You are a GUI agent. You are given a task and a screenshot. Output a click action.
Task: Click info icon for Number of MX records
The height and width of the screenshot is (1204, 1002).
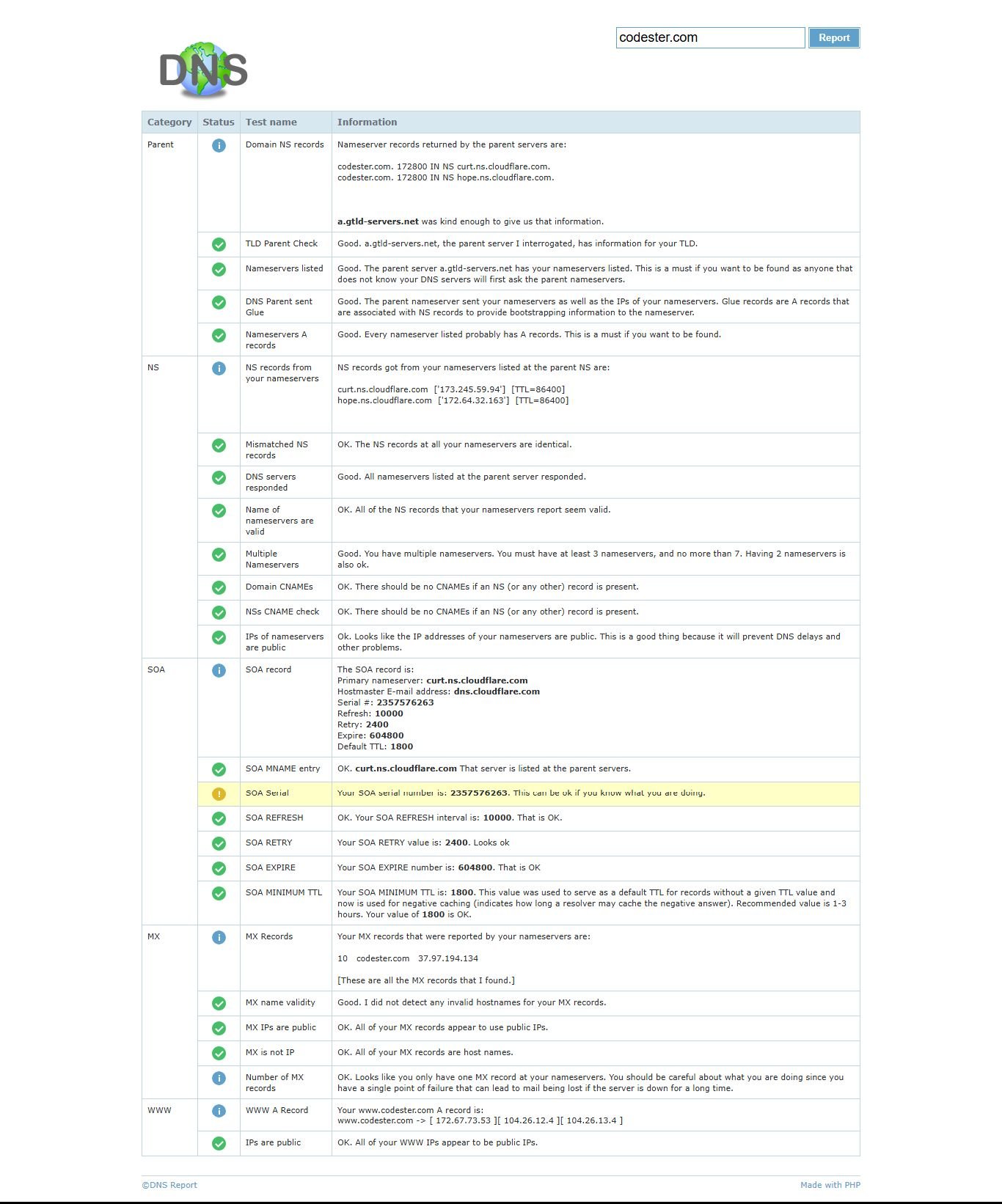coord(219,1078)
